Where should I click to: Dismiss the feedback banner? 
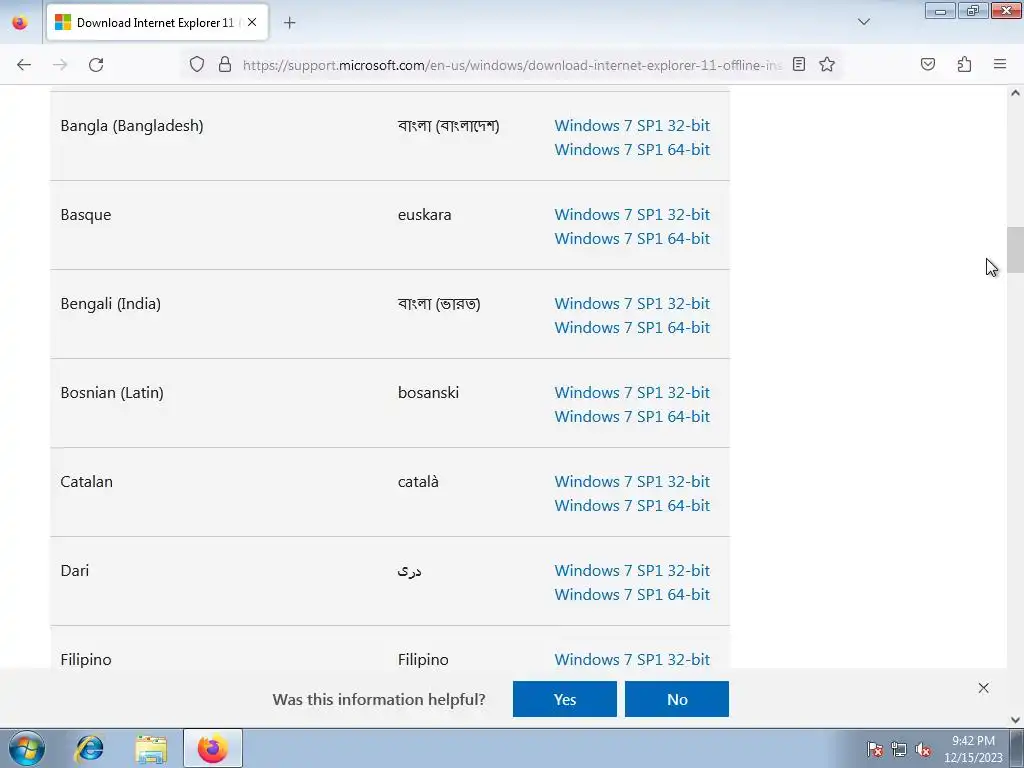pos(984,688)
